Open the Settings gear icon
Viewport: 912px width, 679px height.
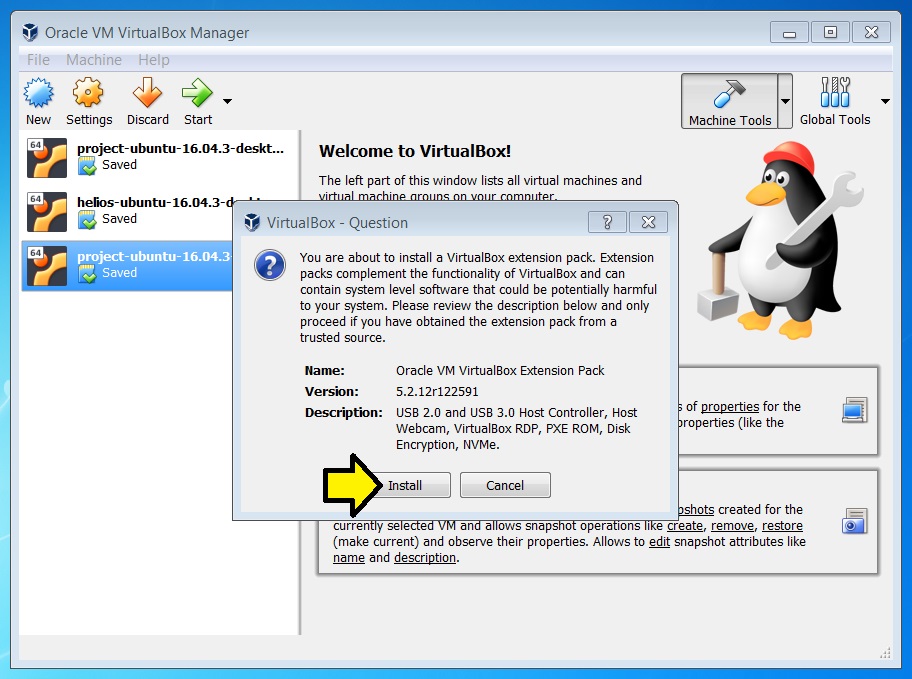click(x=88, y=93)
